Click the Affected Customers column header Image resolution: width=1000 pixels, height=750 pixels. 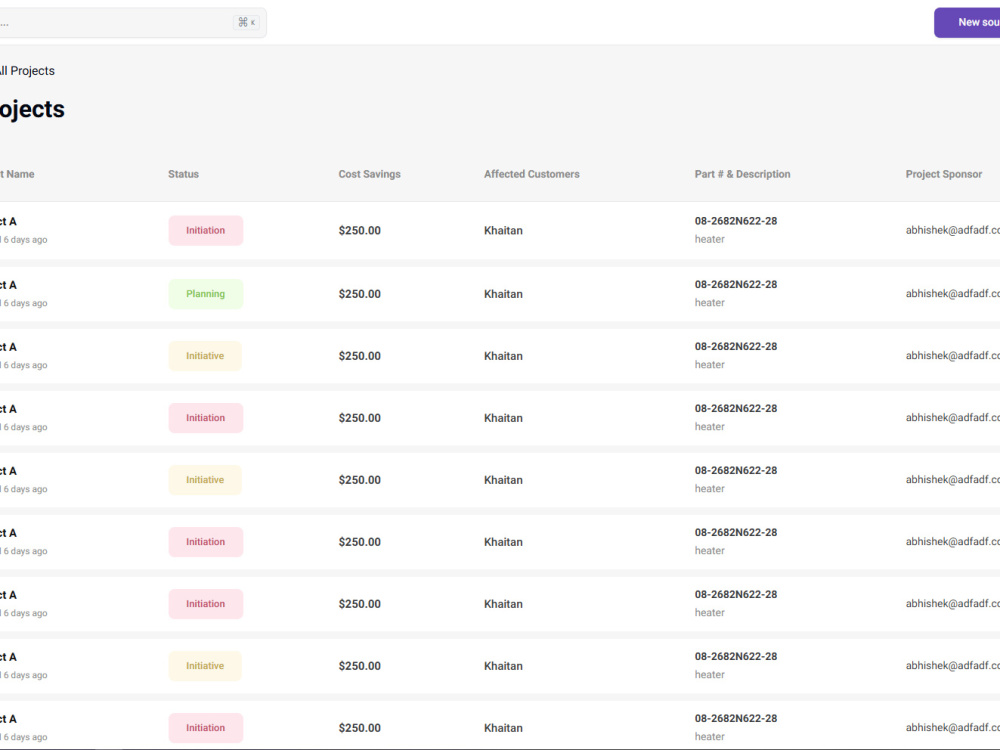pyautogui.click(x=532, y=174)
